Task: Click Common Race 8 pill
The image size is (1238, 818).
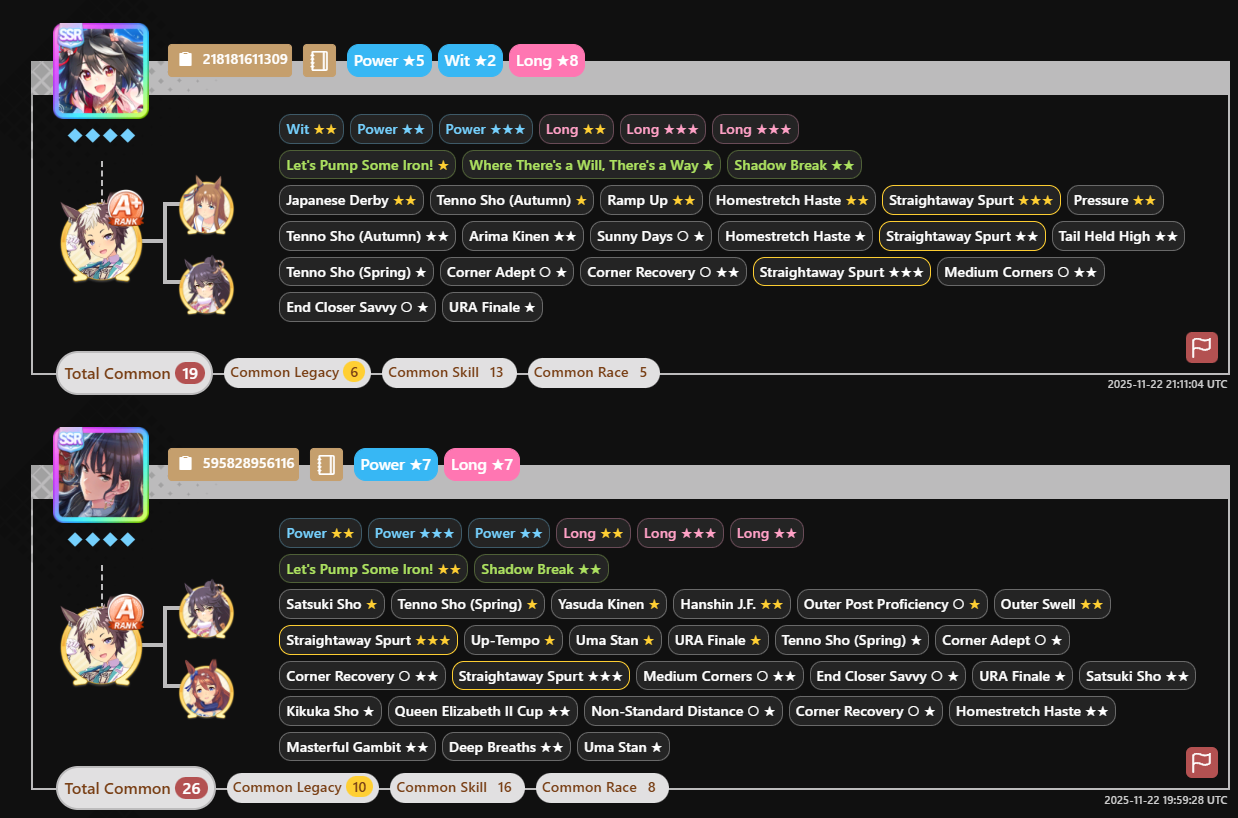Action: [602, 787]
